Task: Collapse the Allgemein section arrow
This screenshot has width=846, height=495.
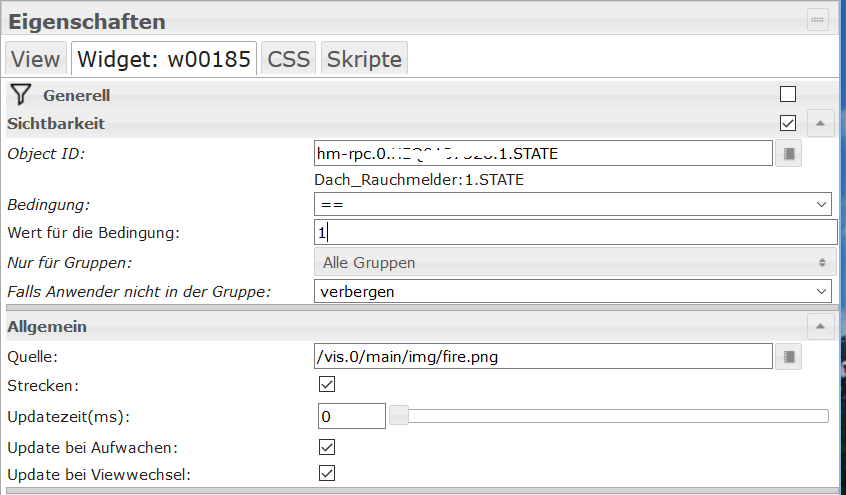Action: tap(819, 327)
